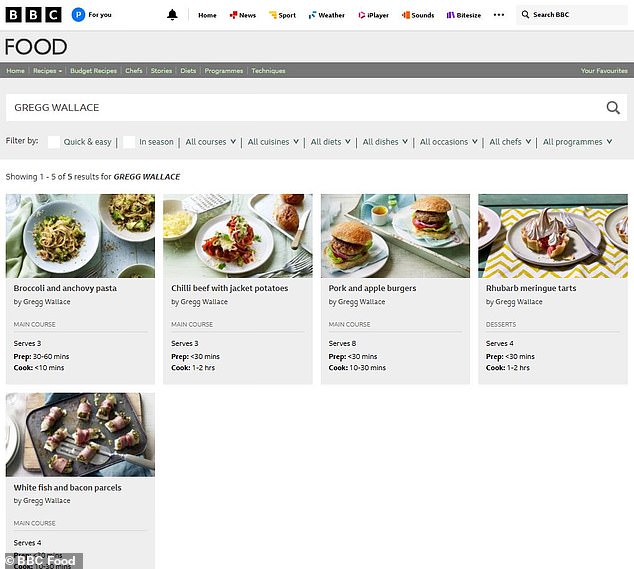Click 'by Gregg Wallace' under Broccoli pasta
Image resolution: width=634 pixels, height=569 pixels.
coord(42,302)
